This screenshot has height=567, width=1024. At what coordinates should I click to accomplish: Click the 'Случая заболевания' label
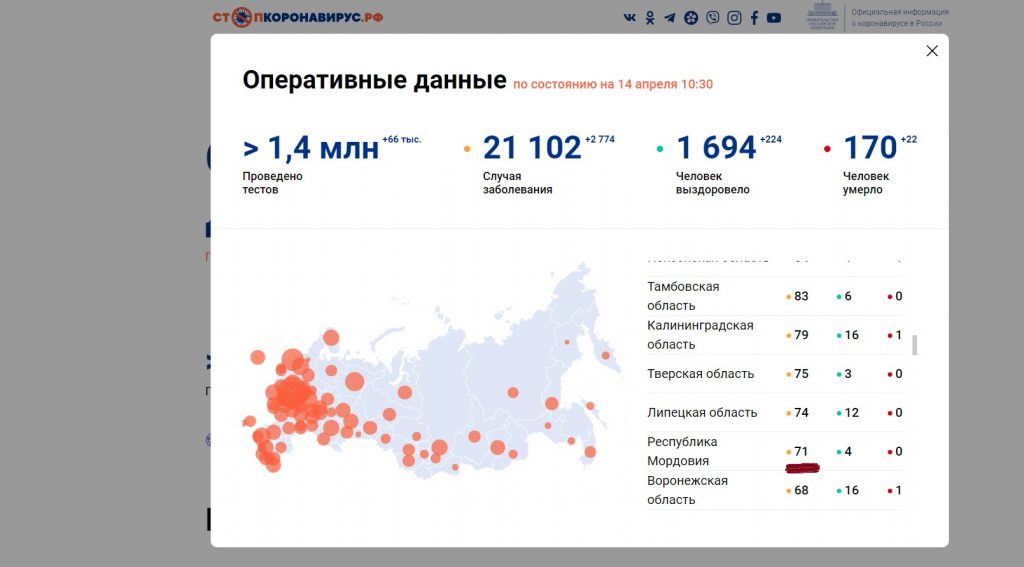point(517,183)
